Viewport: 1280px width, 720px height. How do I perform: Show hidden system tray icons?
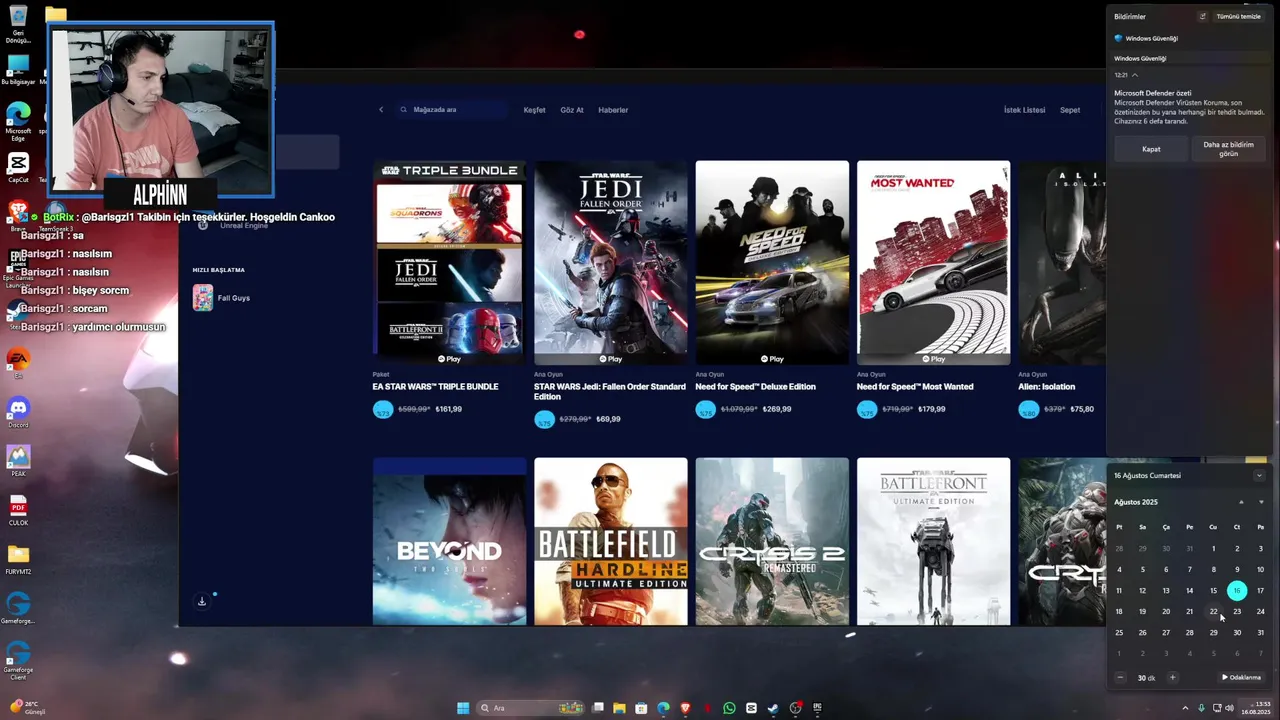point(1185,708)
